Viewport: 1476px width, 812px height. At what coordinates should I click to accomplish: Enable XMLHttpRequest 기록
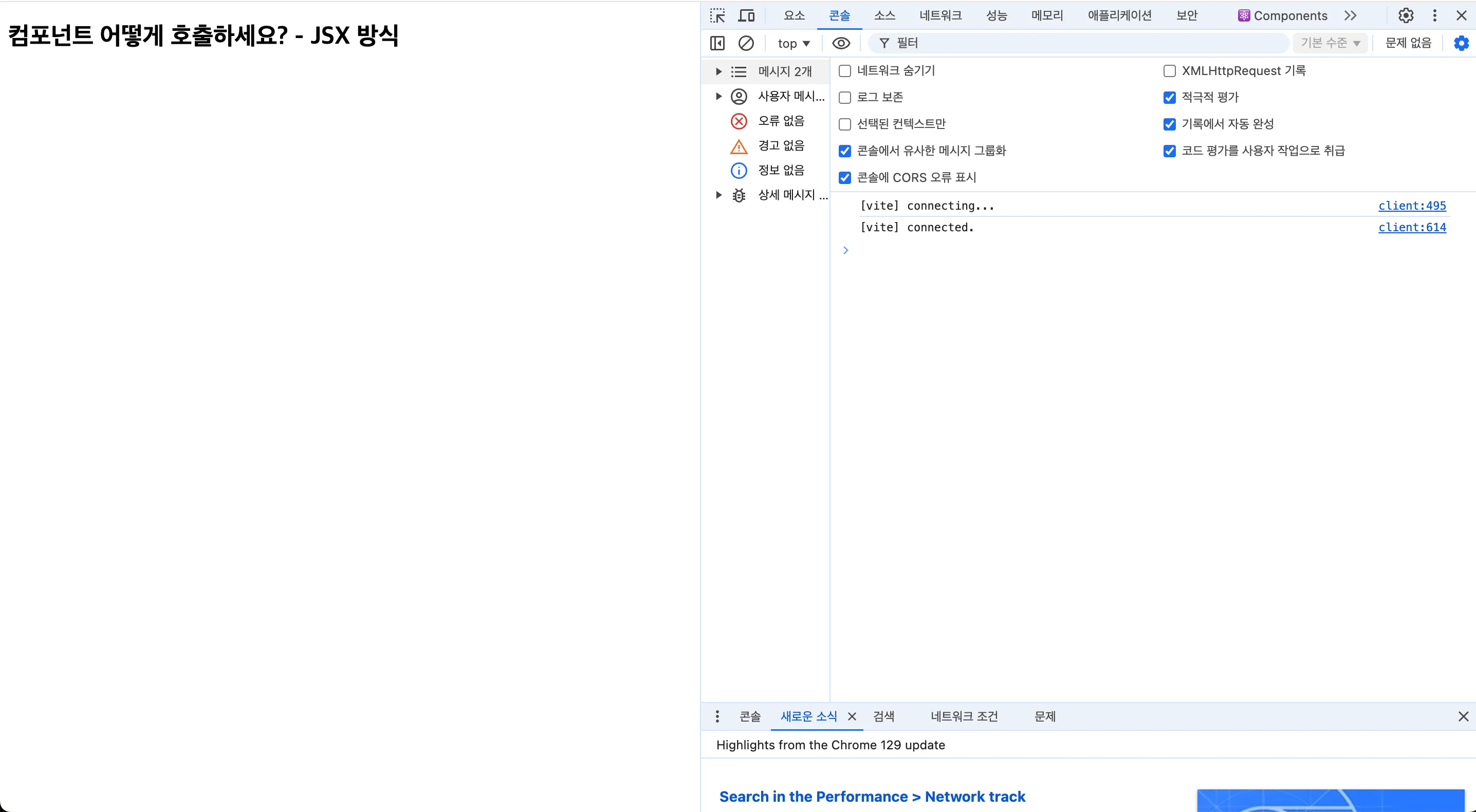tap(1170, 71)
